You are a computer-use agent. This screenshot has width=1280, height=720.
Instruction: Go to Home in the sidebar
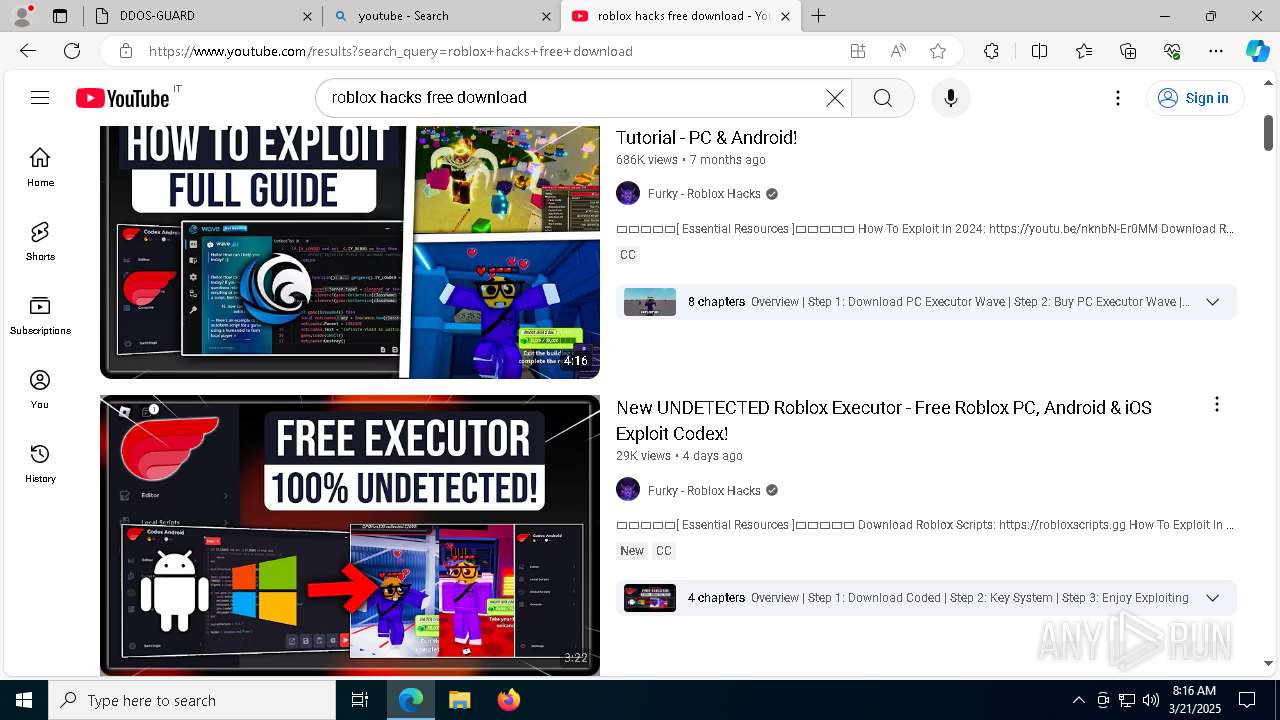[x=40, y=167]
